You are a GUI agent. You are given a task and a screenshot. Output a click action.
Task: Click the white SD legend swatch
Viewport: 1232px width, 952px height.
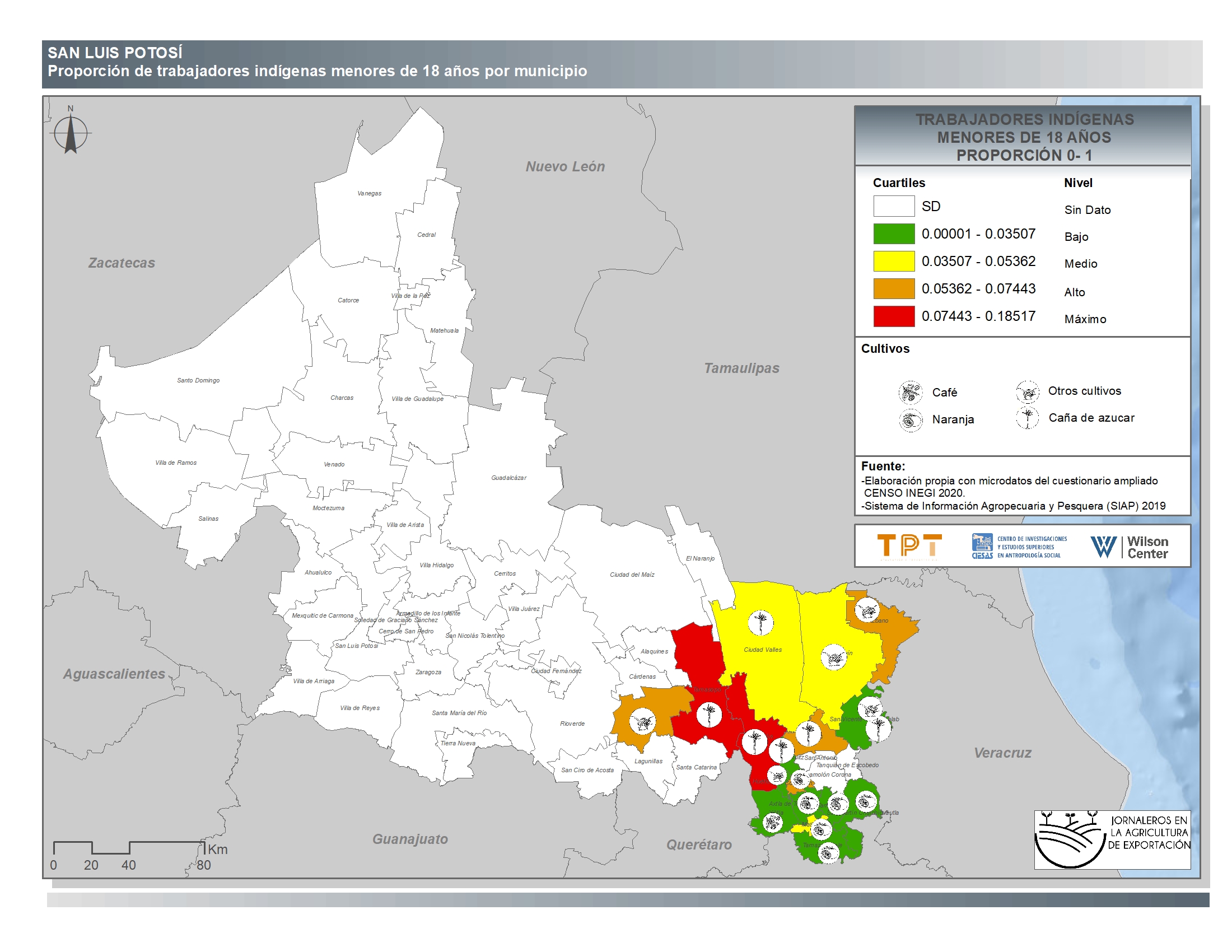pos(894,207)
